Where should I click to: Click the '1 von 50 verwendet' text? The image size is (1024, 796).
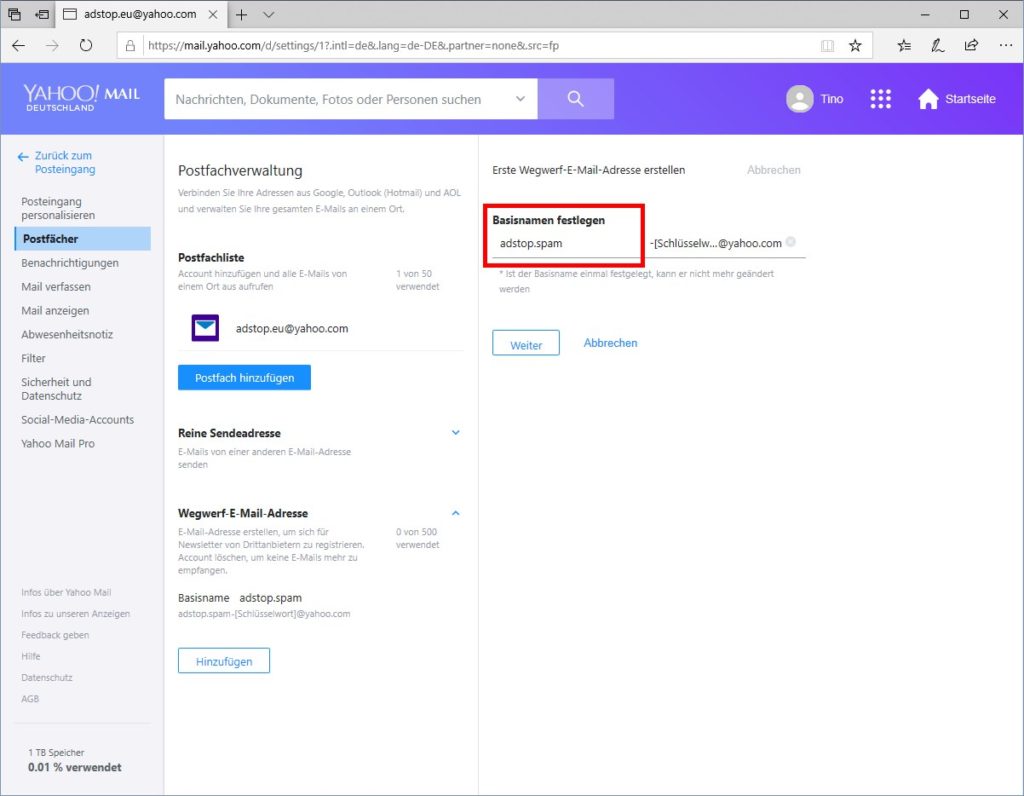[417, 280]
